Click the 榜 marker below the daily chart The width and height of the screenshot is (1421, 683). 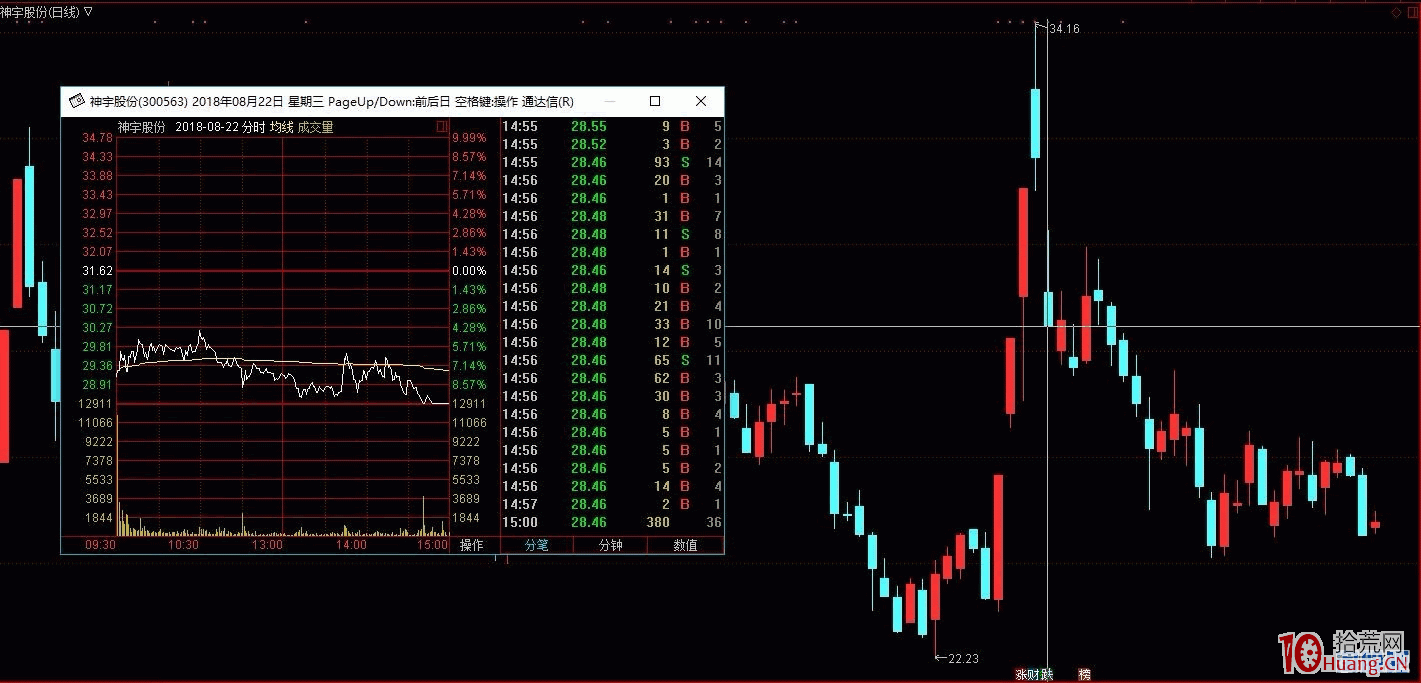(x=1084, y=675)
